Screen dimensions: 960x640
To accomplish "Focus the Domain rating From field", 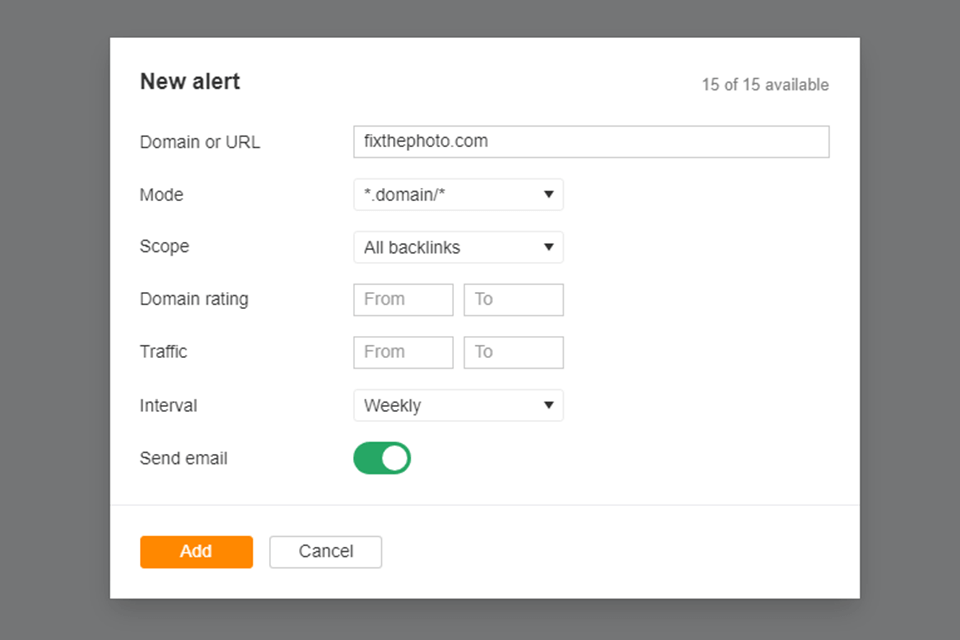I will click(403, 300).
